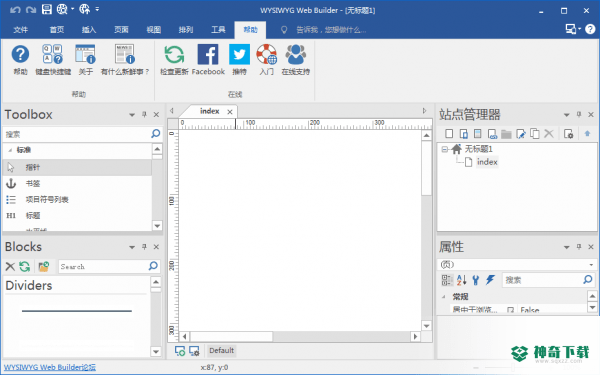Open the 推特 Twitter icon
Screen dimensions: 600x375
[240, 59]
